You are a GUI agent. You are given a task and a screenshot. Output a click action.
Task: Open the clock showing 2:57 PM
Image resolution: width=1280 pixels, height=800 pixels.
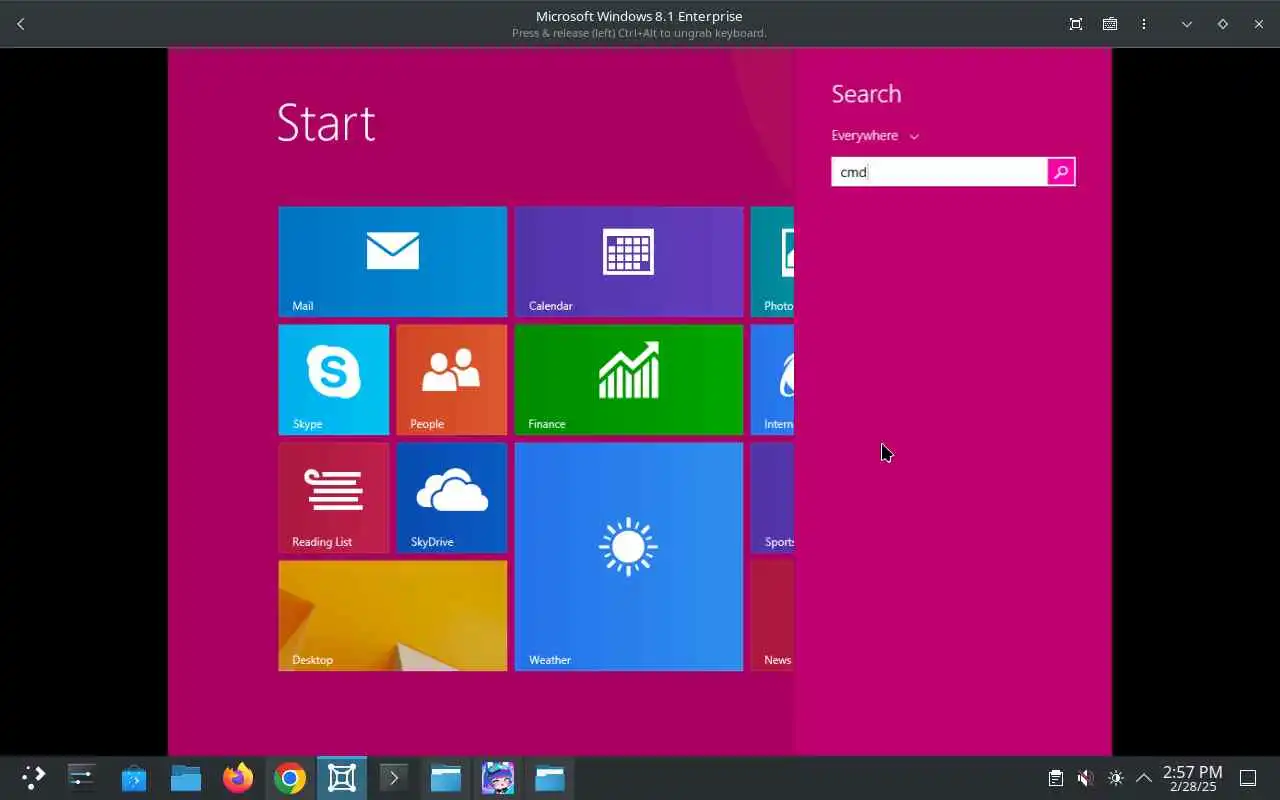tap(1192, 778)
